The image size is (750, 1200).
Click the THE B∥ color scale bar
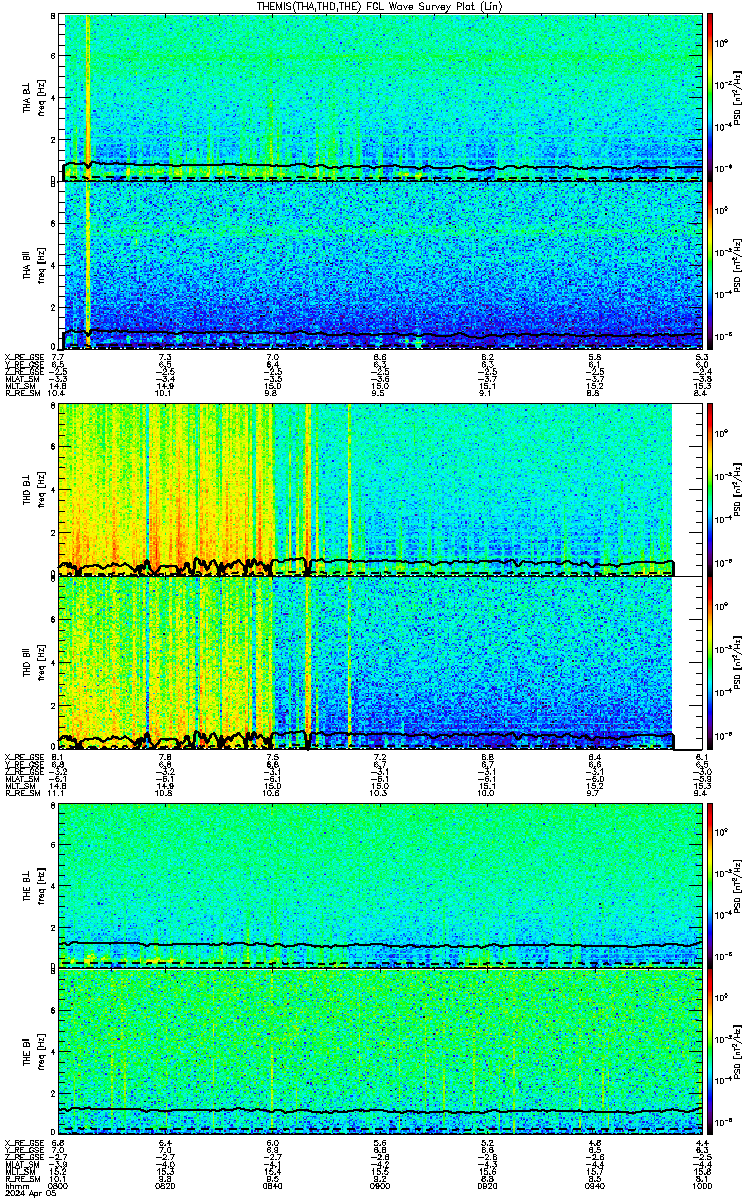(x=710, y=1054)
